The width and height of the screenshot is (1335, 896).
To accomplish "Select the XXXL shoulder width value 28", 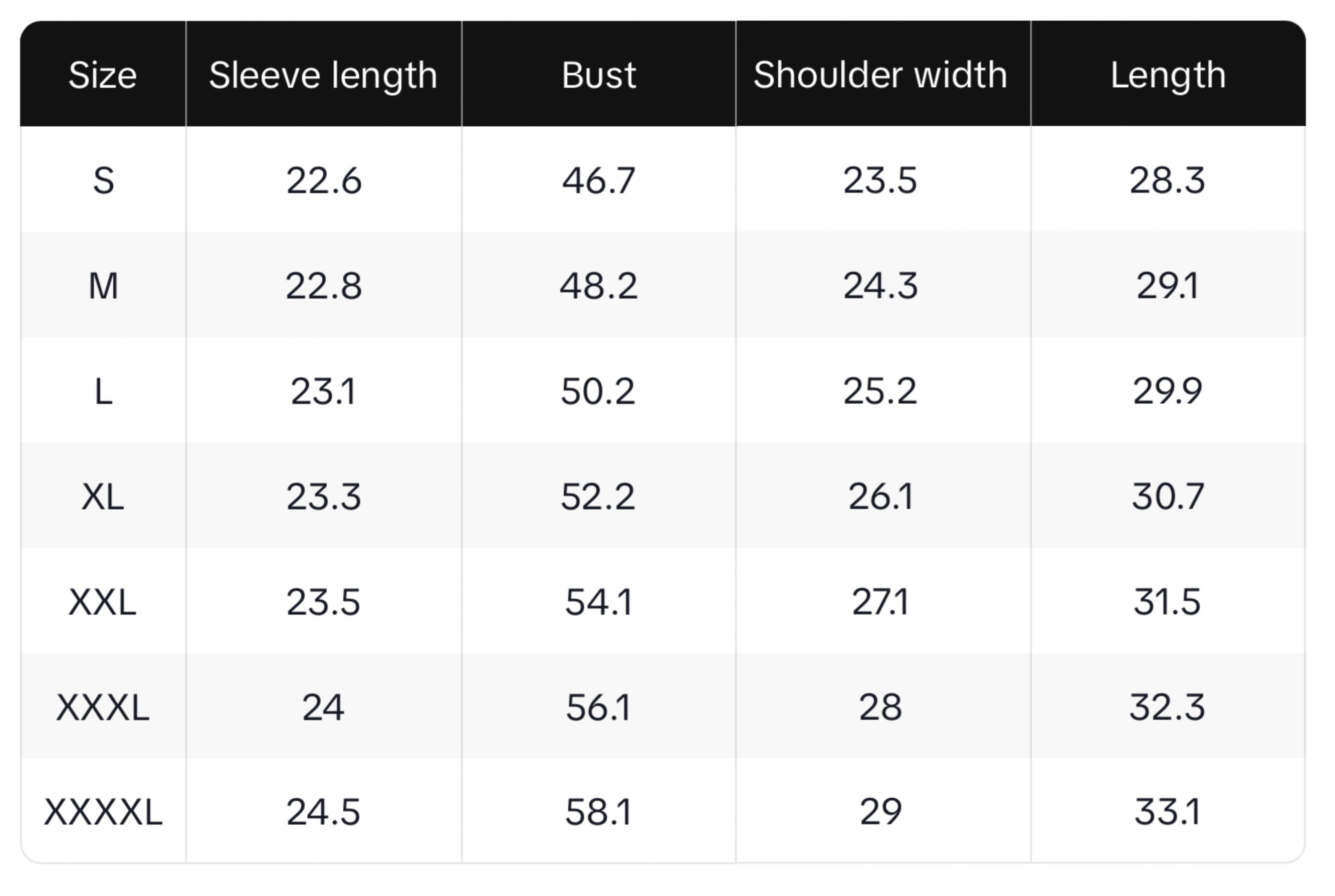I will 880,708.
